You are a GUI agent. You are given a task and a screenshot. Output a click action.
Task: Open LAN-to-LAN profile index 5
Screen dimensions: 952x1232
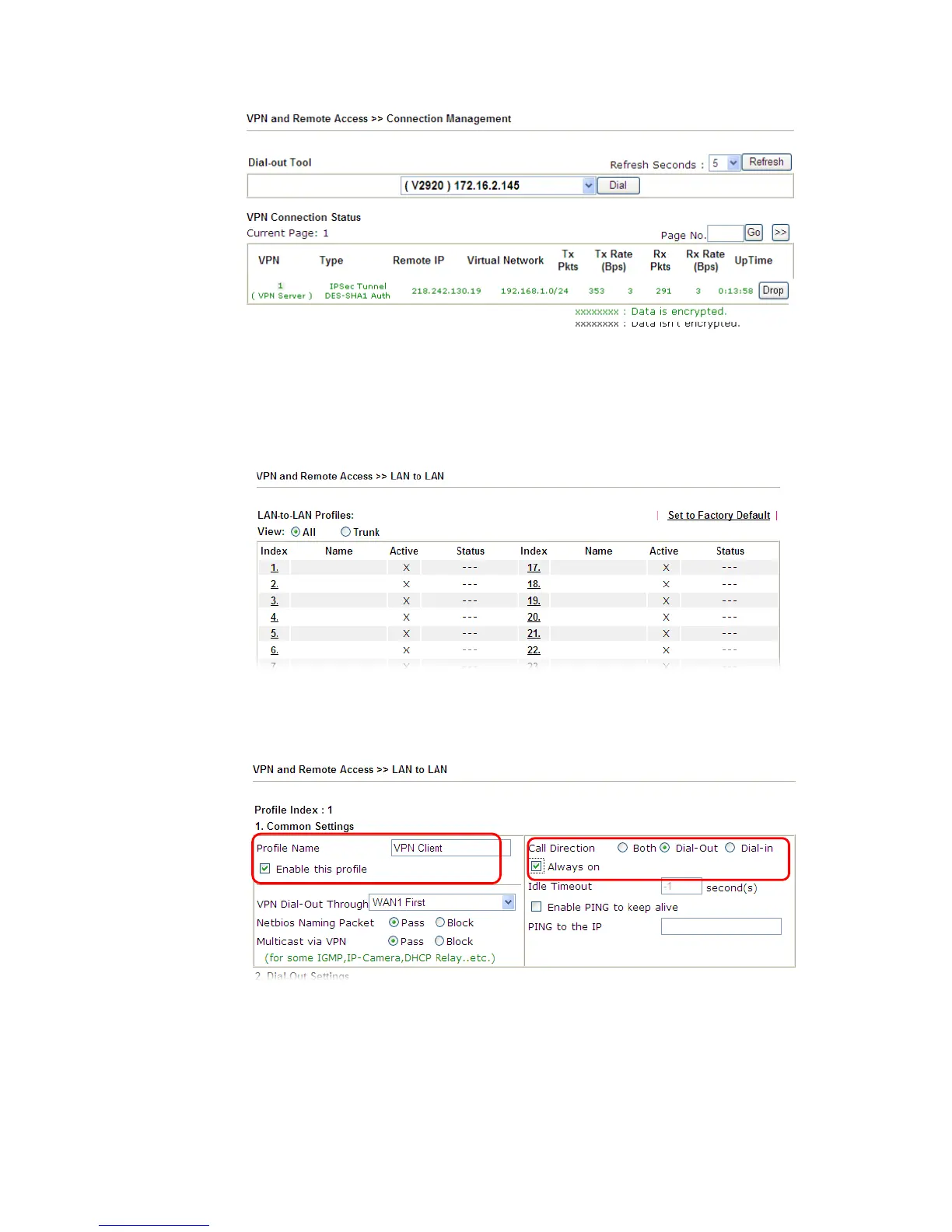point(275,633)
